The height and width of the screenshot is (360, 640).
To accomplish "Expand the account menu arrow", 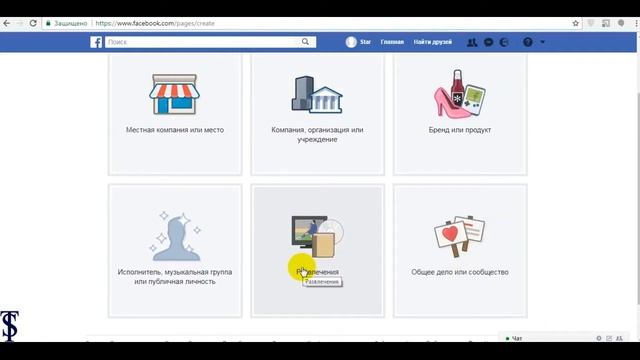I will coord(542,42).
